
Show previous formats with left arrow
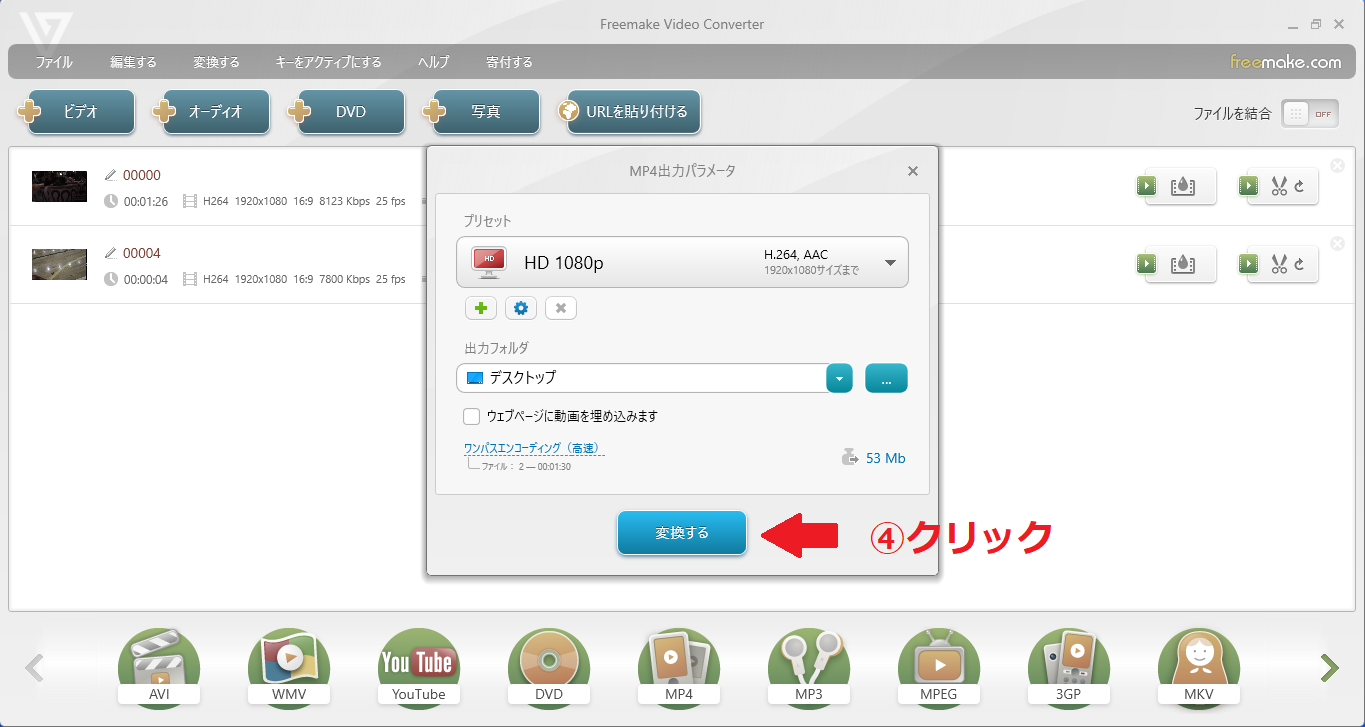point(35,667)
